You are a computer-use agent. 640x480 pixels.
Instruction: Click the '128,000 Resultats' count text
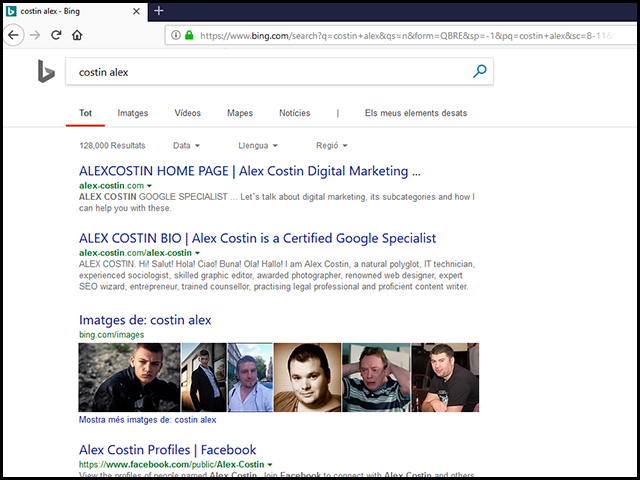coord(112,146)
